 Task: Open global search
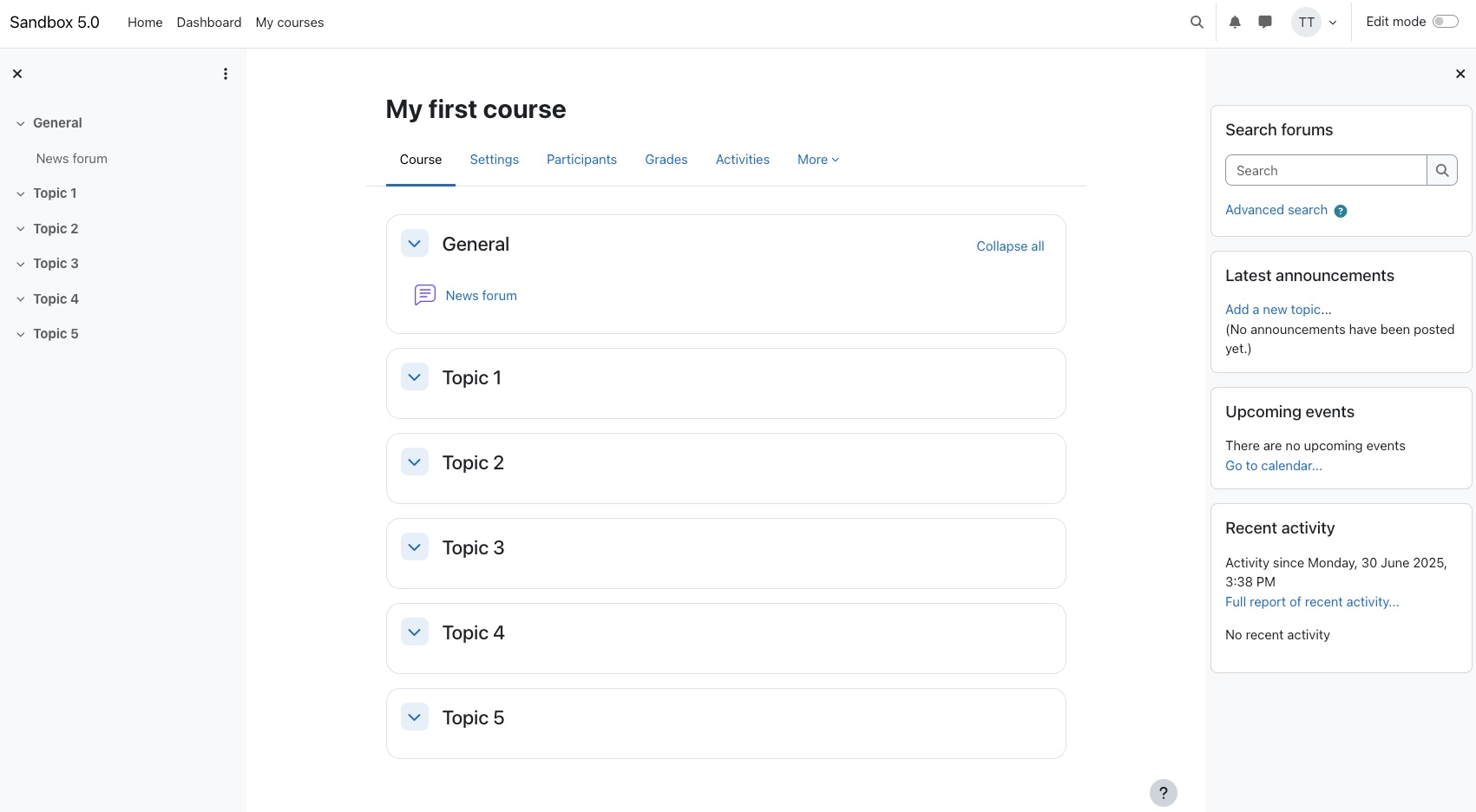1196,22
